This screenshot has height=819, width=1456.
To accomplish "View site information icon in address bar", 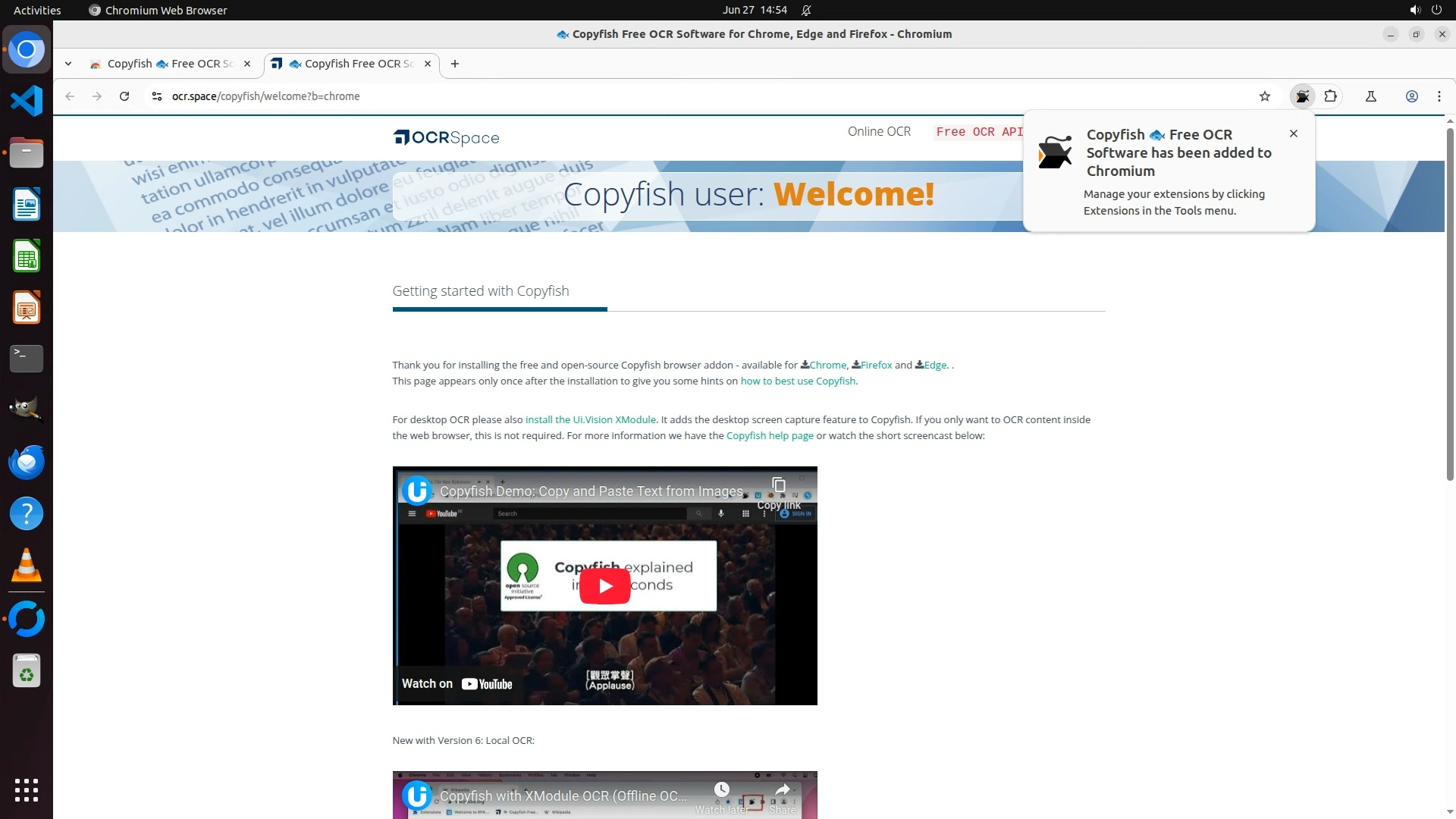I will [157, 96].
